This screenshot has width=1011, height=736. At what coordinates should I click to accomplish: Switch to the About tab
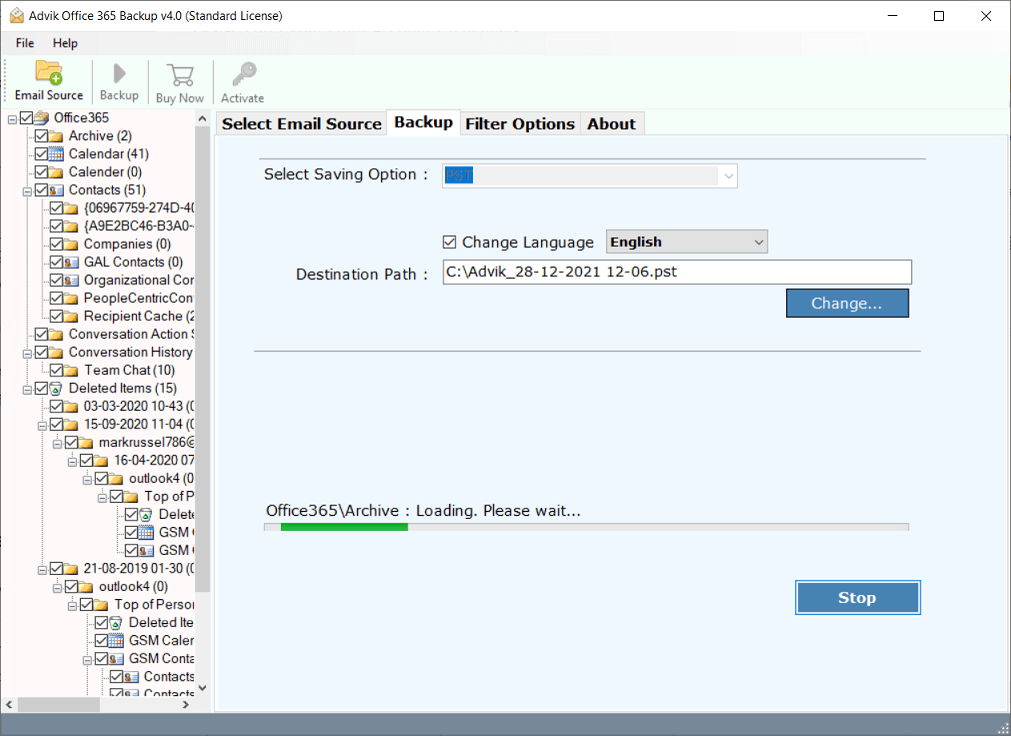[x=611, y=124]
